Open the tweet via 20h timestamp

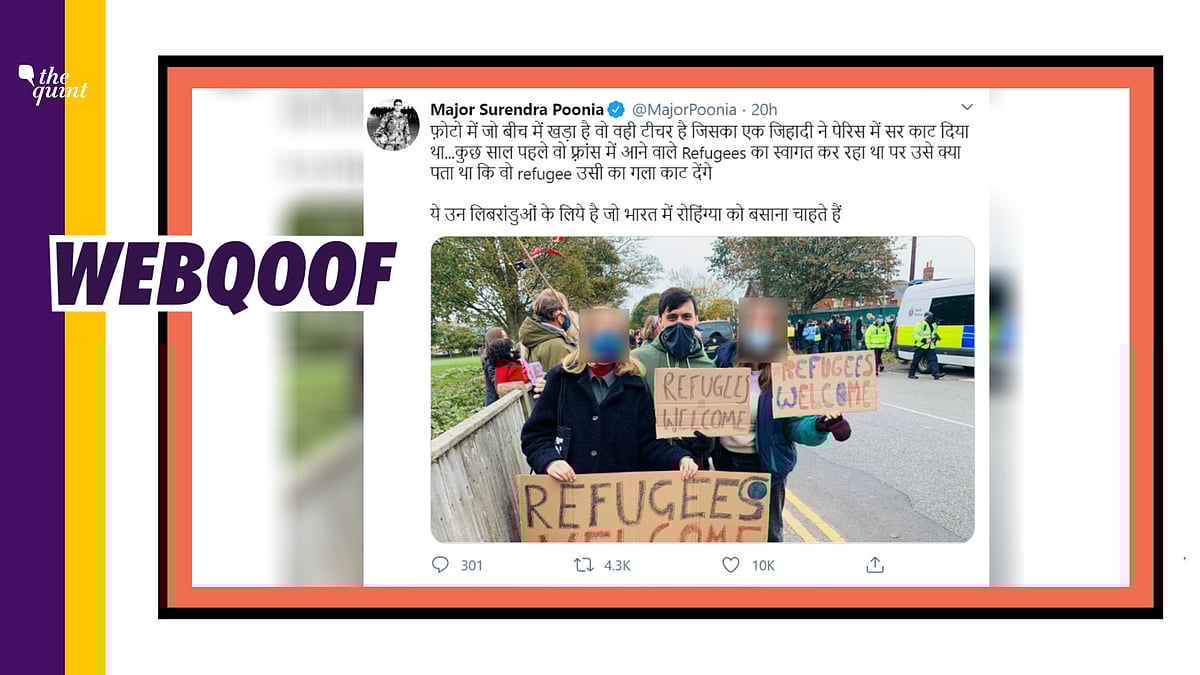(x=765, y=109)
